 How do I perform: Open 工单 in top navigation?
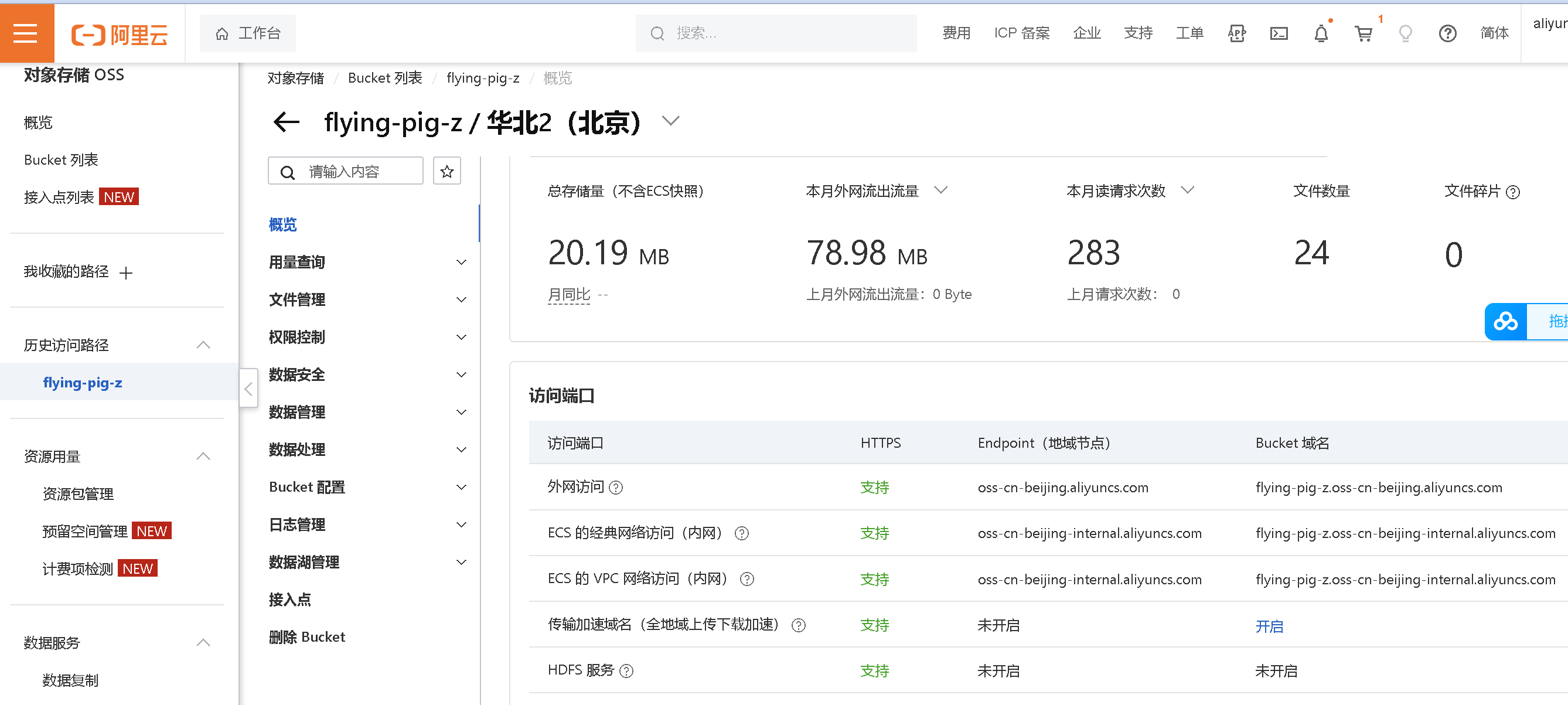pyautogui.click(x=1189, y=33)
